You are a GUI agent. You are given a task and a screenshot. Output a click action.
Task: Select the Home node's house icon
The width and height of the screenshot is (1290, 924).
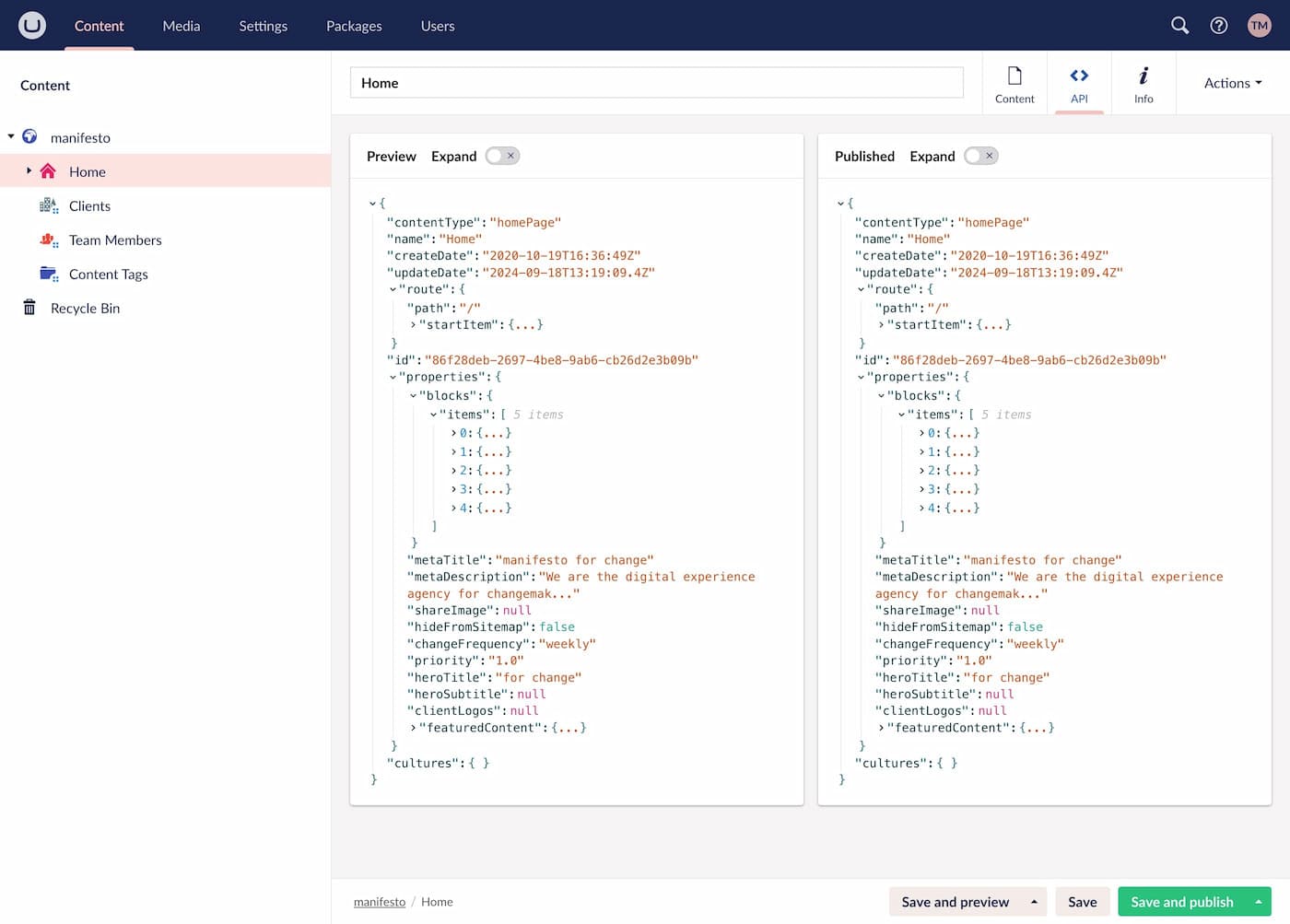click(x=49, y=171)
